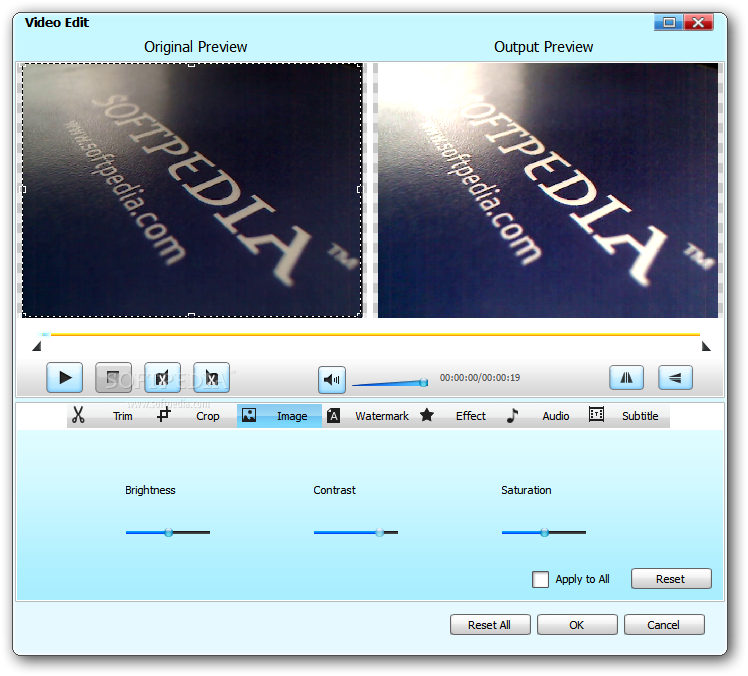Click the Saturation label
The height and width of the screenshot is (676, 748).
(x=526, y=490)
